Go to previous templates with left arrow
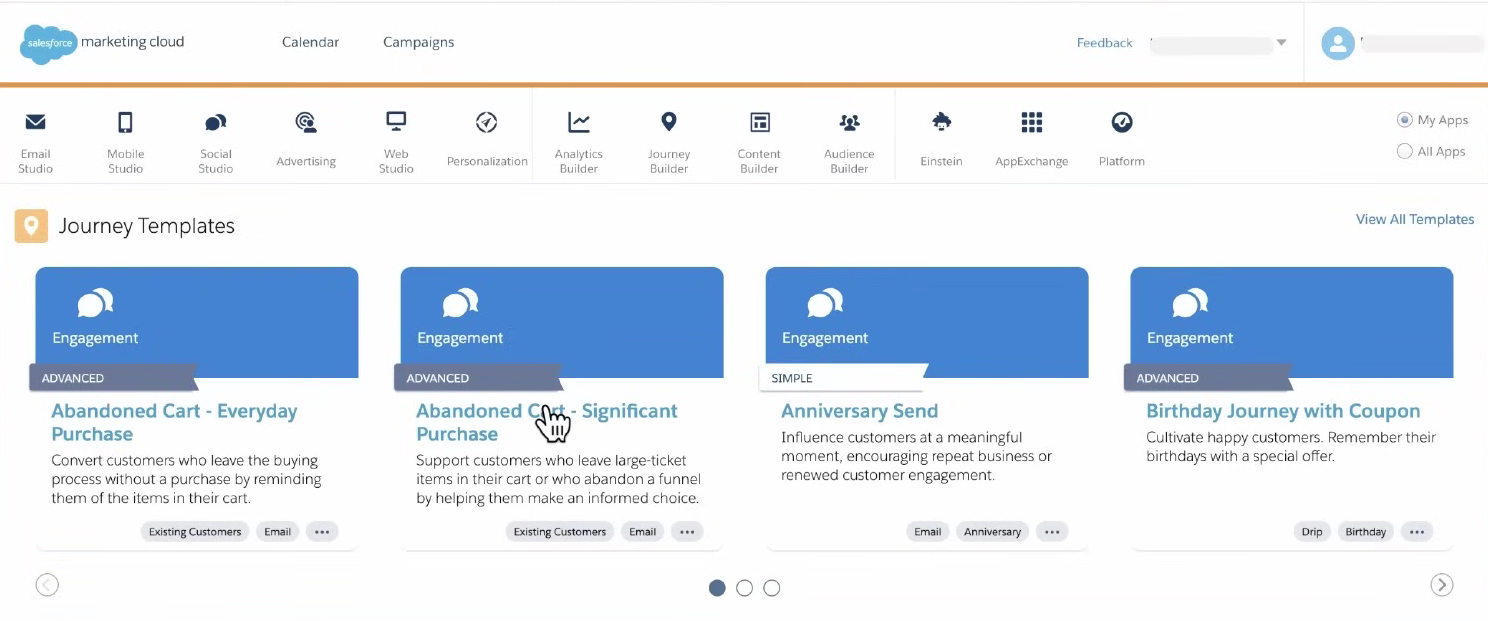This screenshot has width=1488, height=621. pyautogui.click(x=47, y=585)
